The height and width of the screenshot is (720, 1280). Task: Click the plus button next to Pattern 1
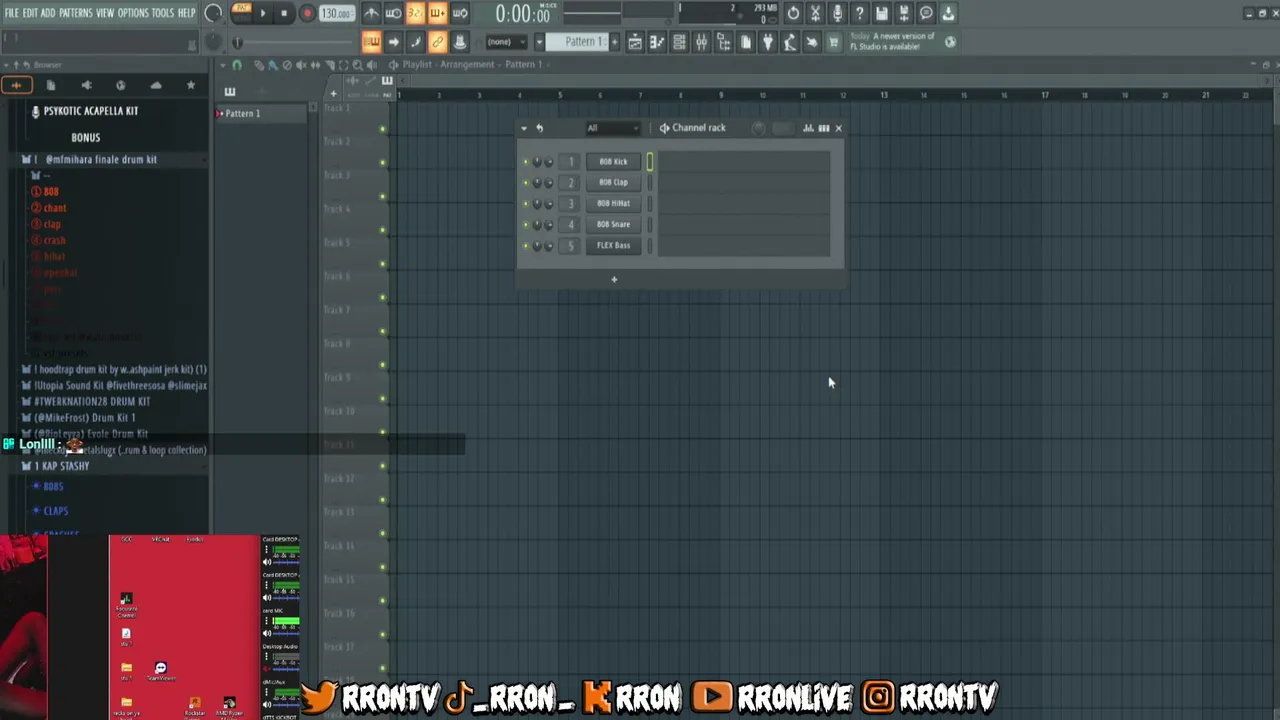click(614, 42)
